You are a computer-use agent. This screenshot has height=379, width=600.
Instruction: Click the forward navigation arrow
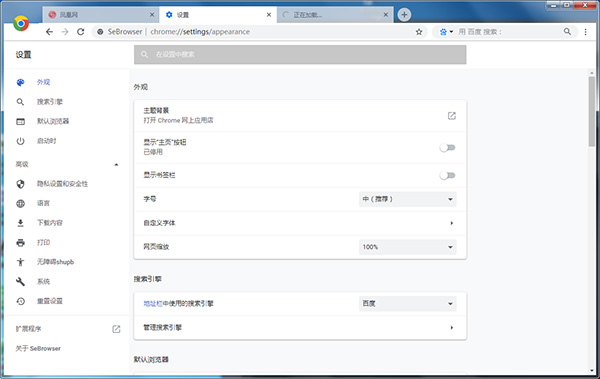(65, 32)
